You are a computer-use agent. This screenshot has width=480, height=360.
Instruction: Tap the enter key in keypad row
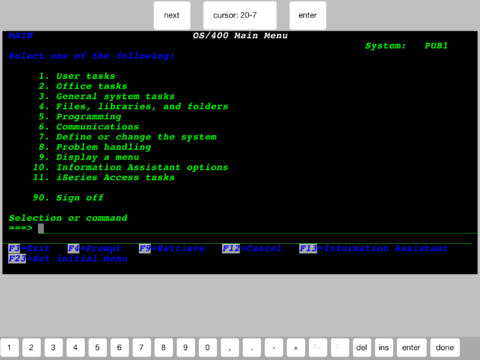click(411, 348)
